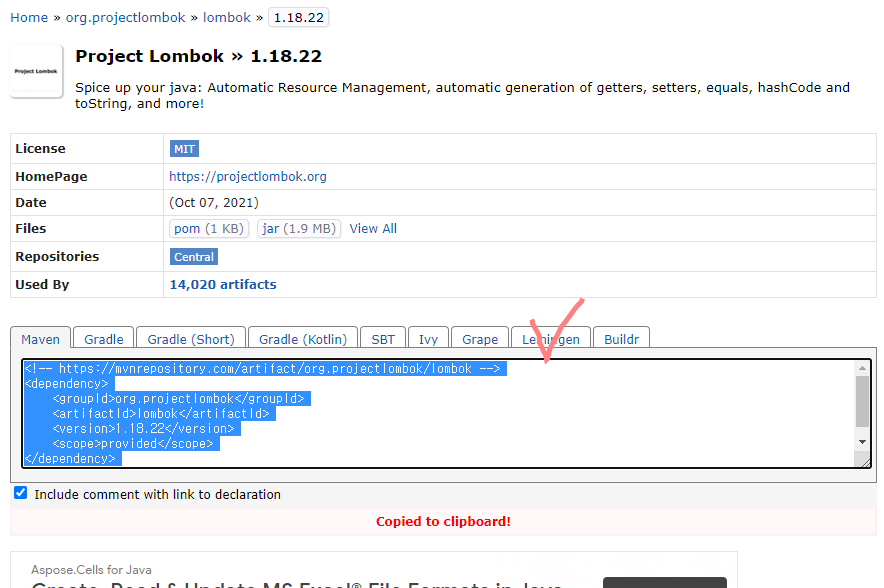This screenshot has width=884, height=588.
Task: Click the snippet scrollbar down arrow
Action: (x=862, y=442)
